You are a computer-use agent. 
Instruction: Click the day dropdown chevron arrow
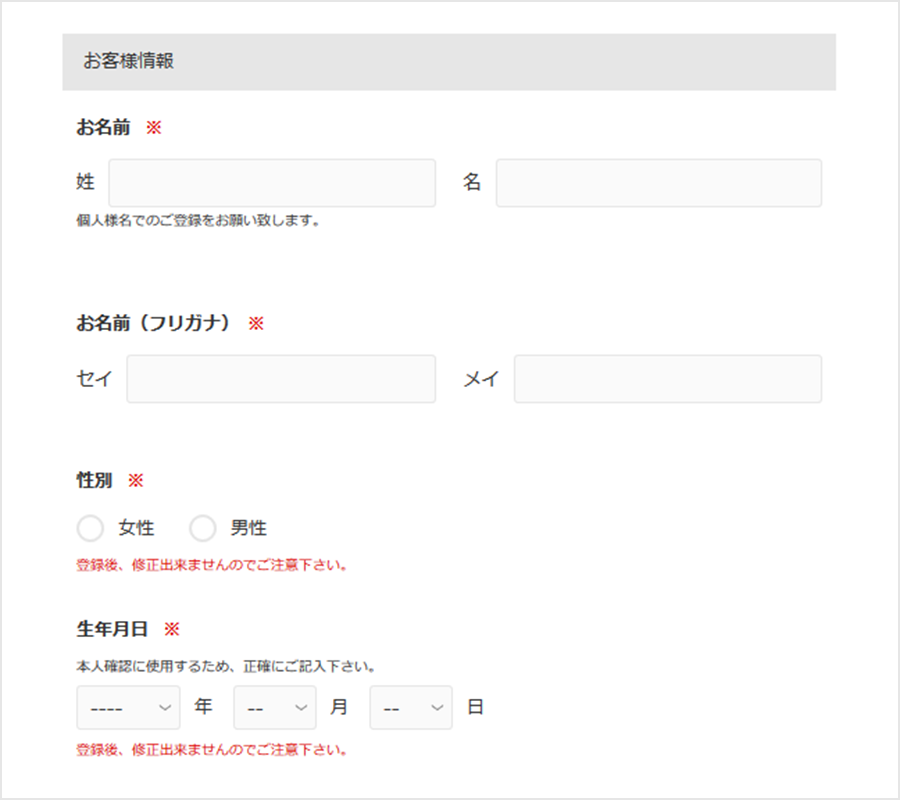(x=437, y=708)
